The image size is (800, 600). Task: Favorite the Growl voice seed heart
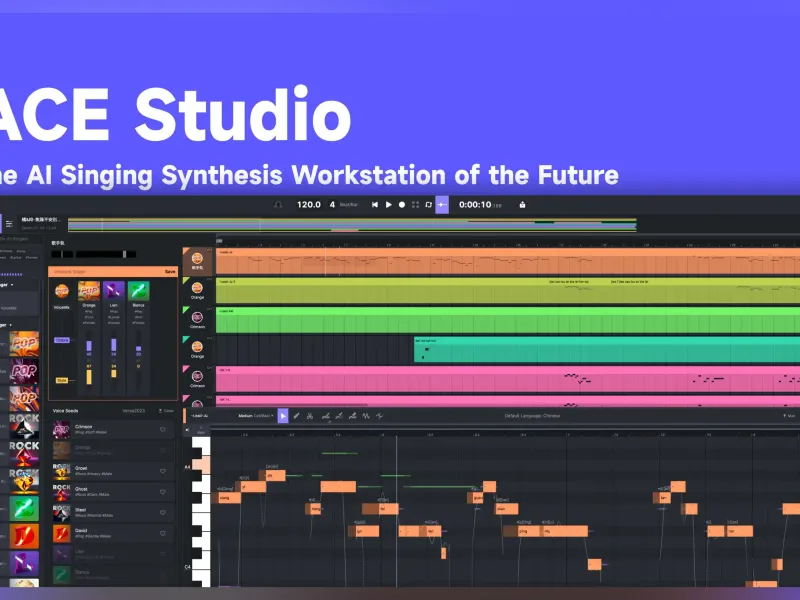tap(163, 471)
